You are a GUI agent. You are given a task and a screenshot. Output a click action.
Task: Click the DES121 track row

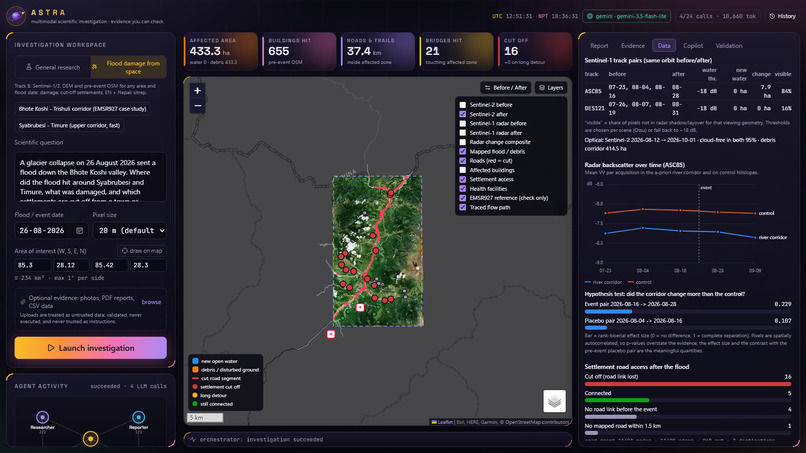(x=688, y=108)
